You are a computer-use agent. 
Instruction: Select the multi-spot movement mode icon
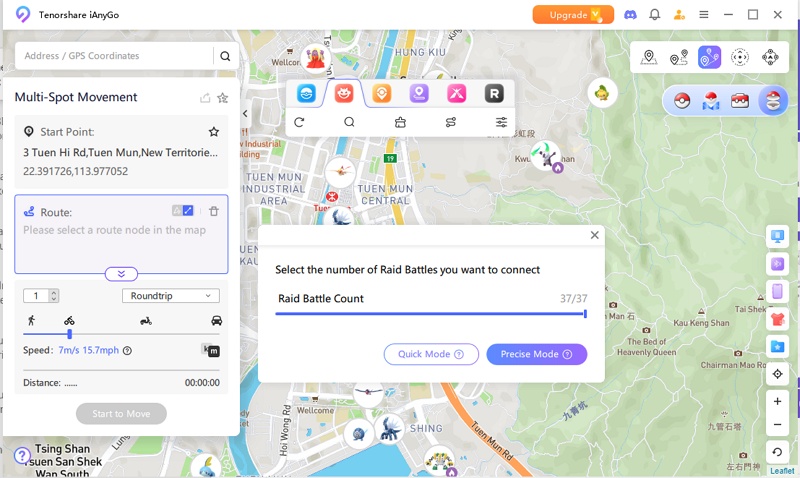point(709,57)
